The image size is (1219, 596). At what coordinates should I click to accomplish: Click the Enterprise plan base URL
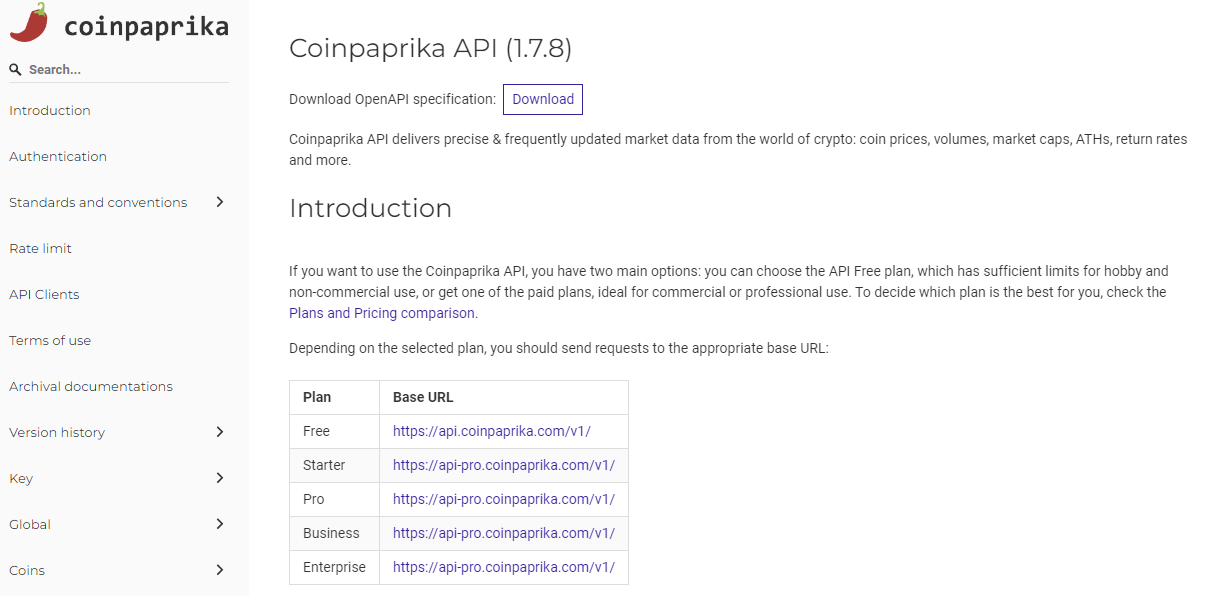pyautogui.click(x=504, y=567)
